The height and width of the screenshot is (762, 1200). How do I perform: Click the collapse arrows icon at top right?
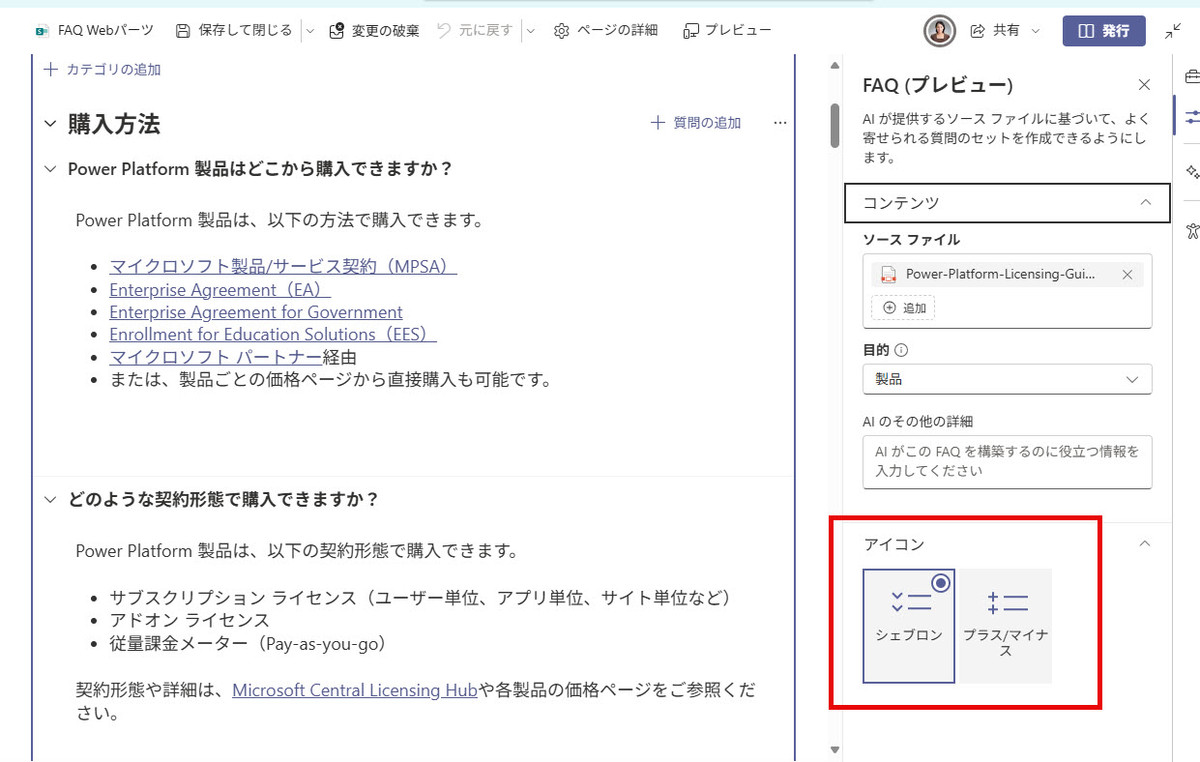pos(1174,31)
